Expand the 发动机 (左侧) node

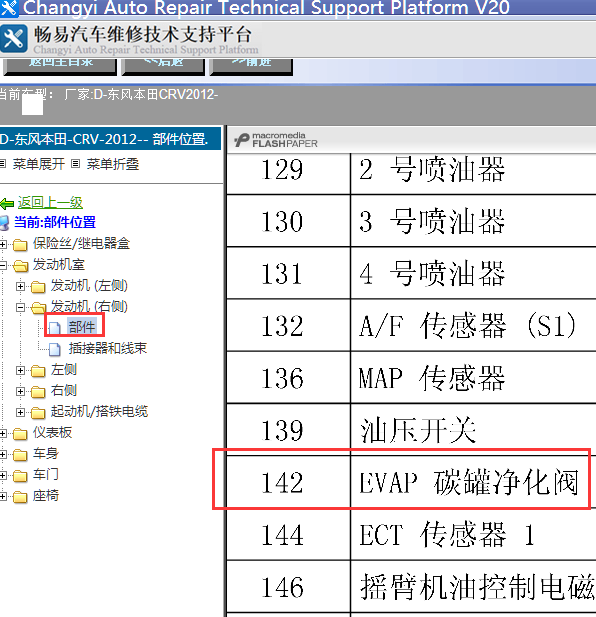pos(20,286)
